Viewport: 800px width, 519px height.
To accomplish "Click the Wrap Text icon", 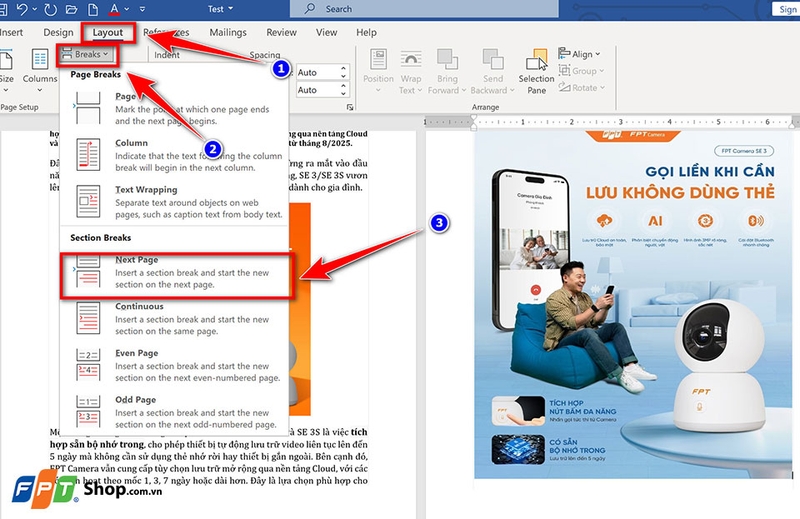I will [x=409, y=70].
